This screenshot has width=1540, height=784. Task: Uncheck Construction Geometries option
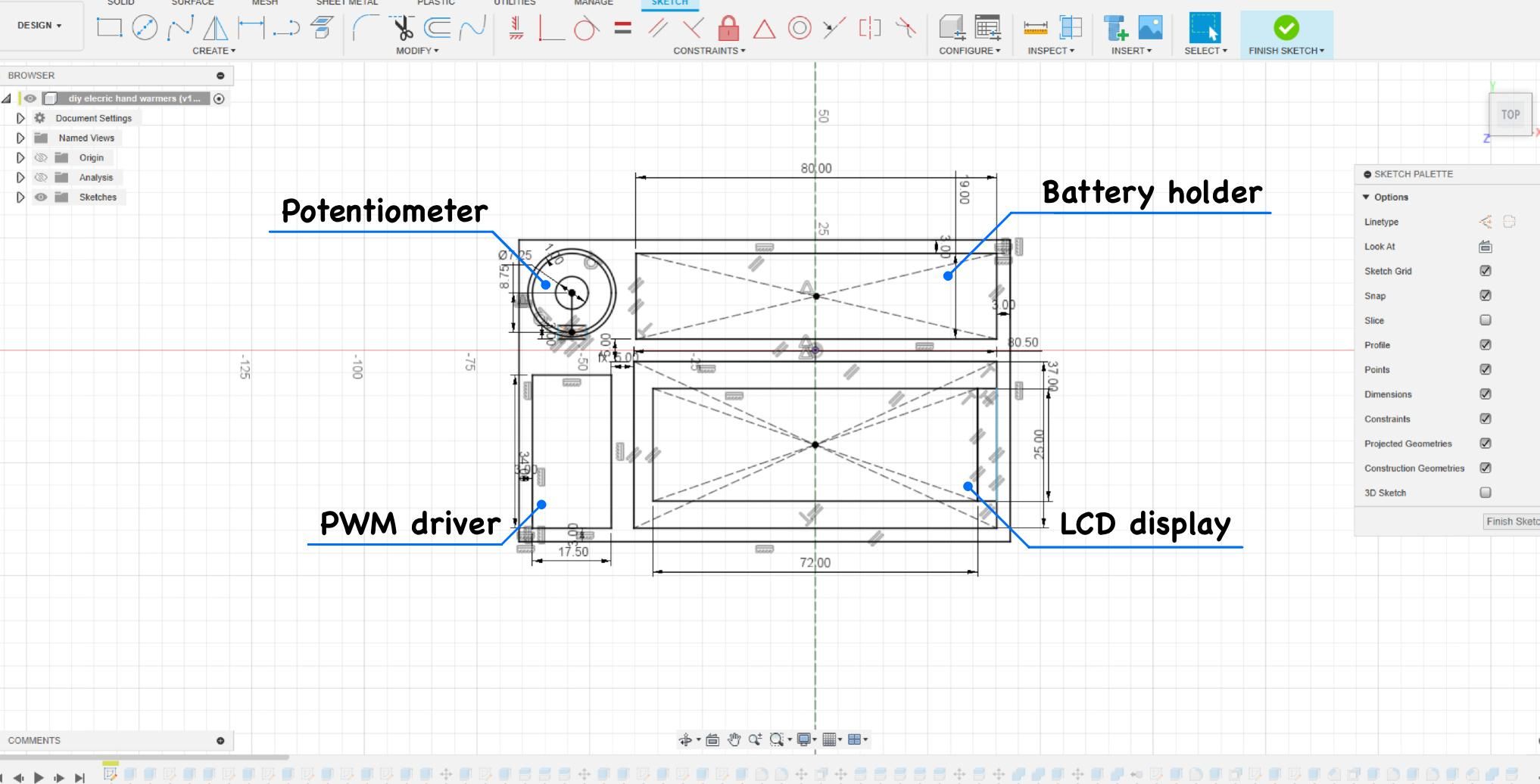pos(1485,468)
